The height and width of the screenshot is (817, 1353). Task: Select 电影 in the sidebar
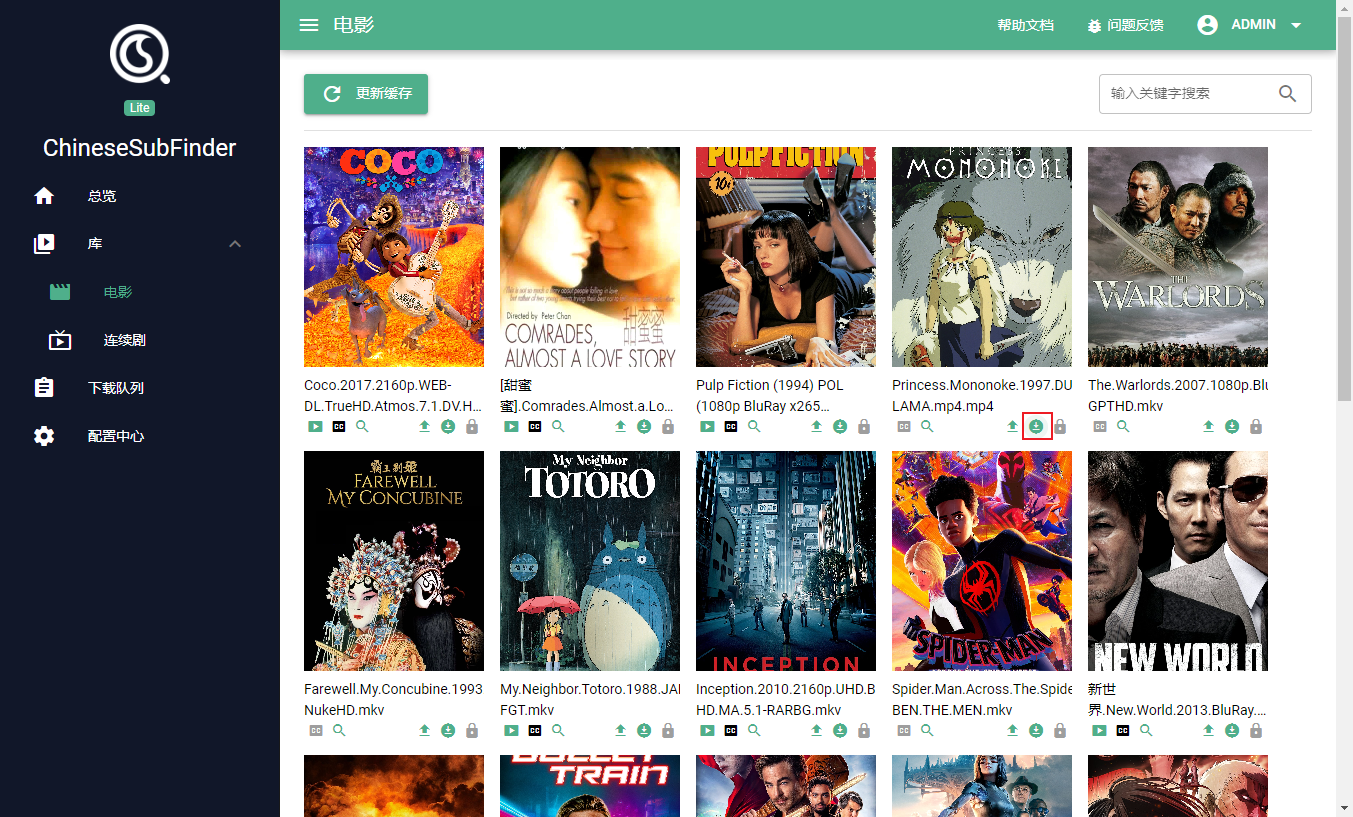click(140, 292)
